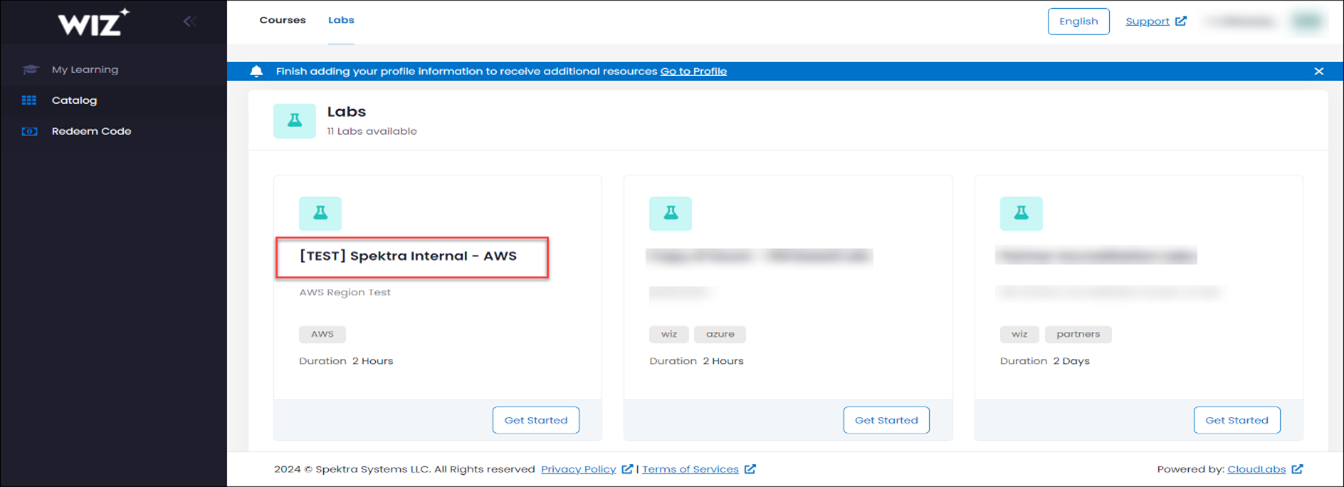Open the CloudLabs link in footer

[x=1256, y=469]
